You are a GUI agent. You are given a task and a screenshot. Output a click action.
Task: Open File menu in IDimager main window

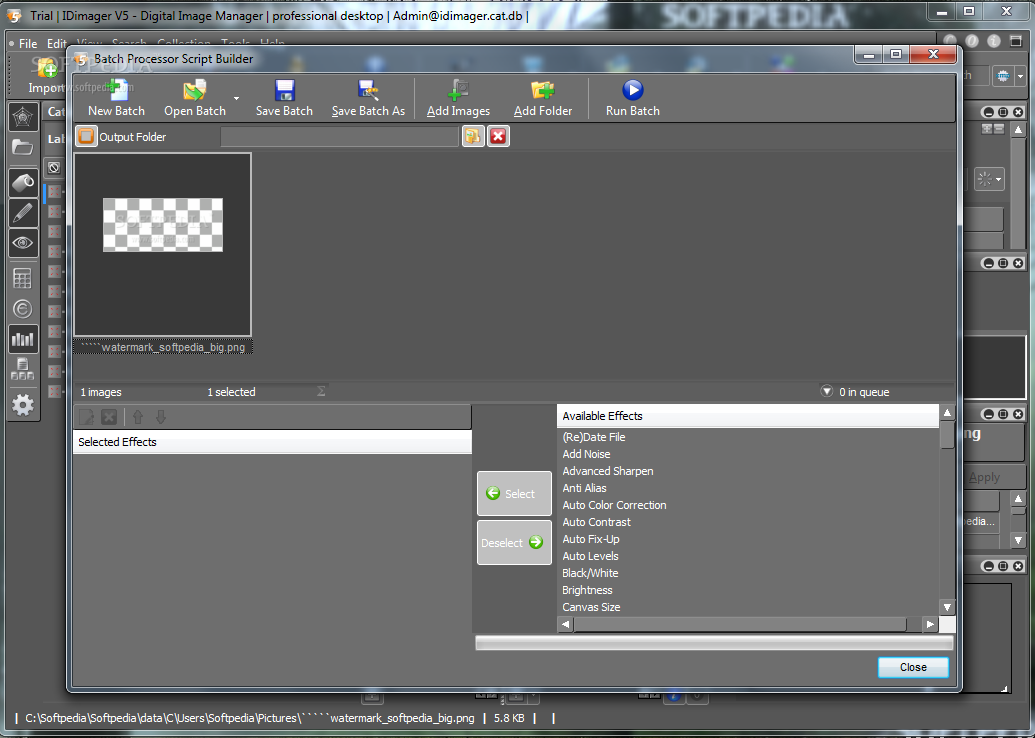pos(28,44)
